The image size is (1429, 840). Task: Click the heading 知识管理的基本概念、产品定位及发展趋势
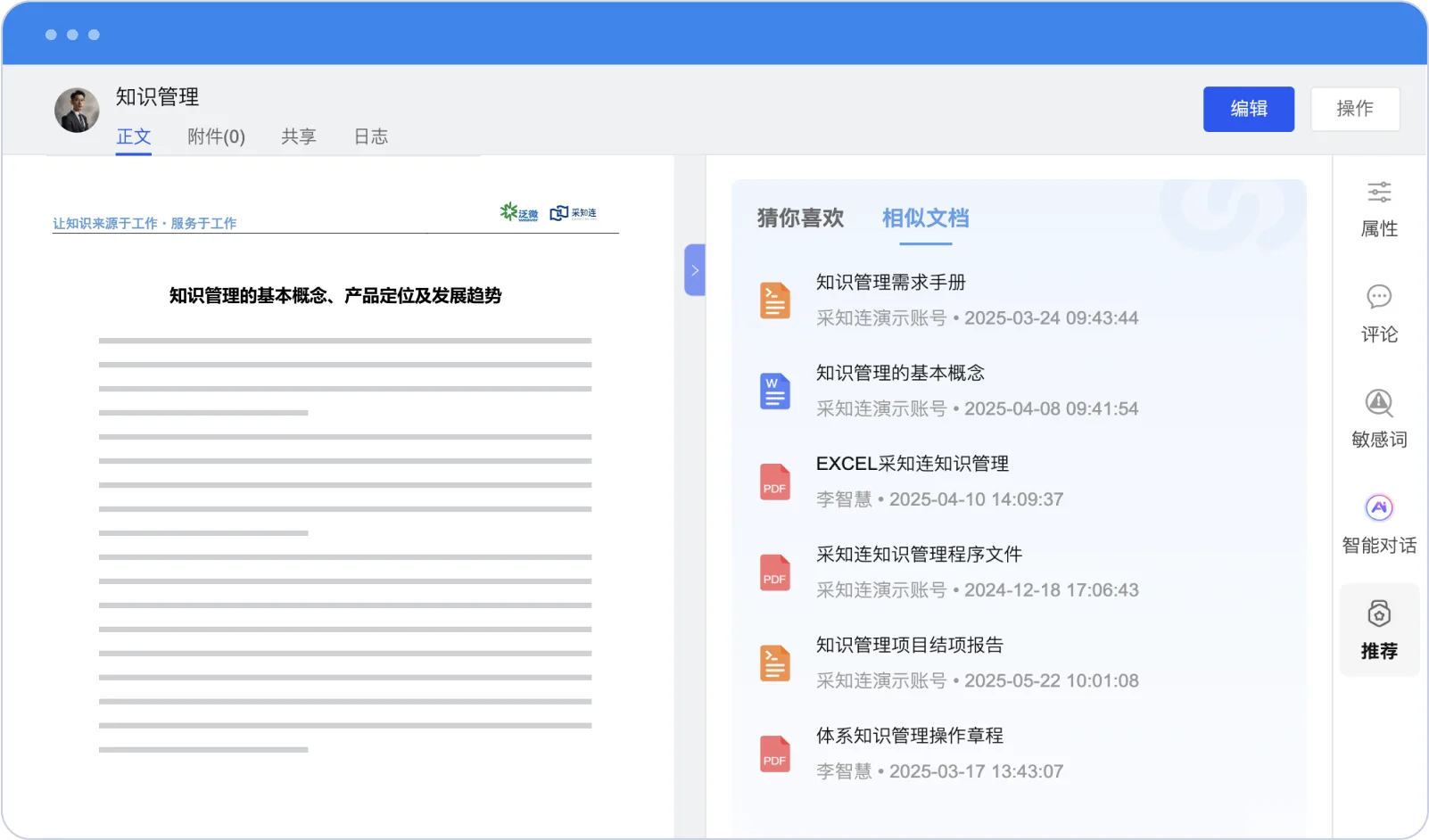(335, 295)
